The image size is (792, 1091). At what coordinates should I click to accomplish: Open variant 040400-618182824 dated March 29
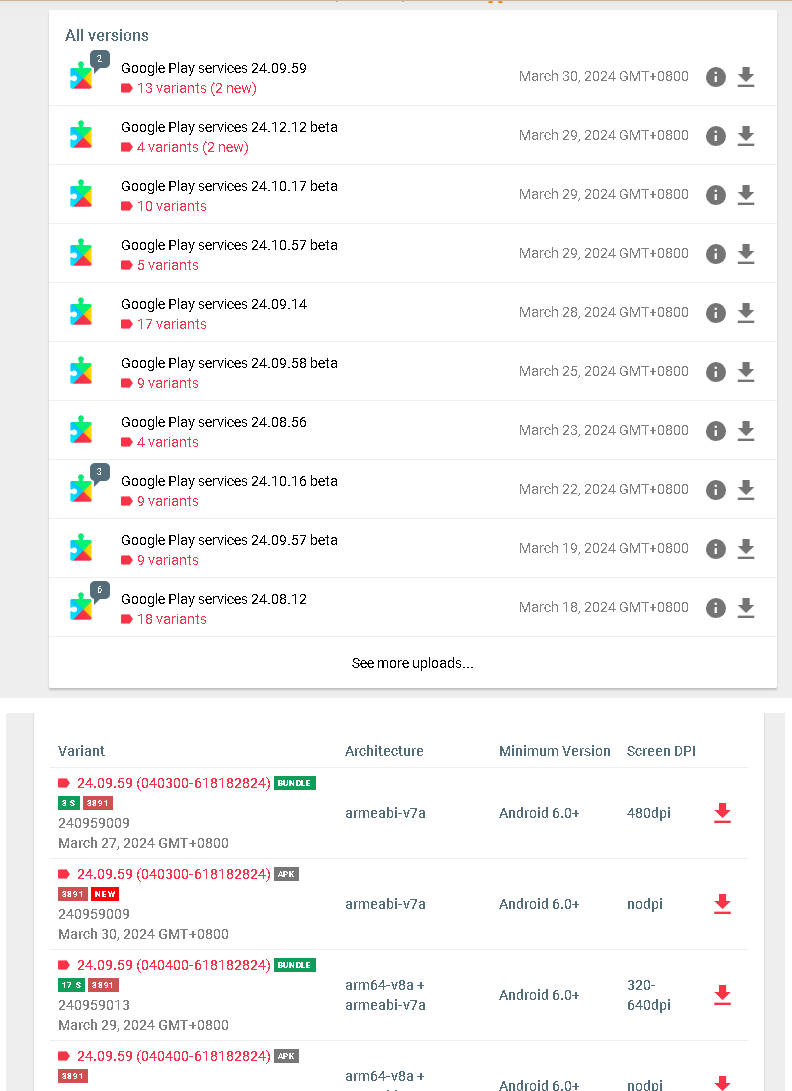[173, 966]
